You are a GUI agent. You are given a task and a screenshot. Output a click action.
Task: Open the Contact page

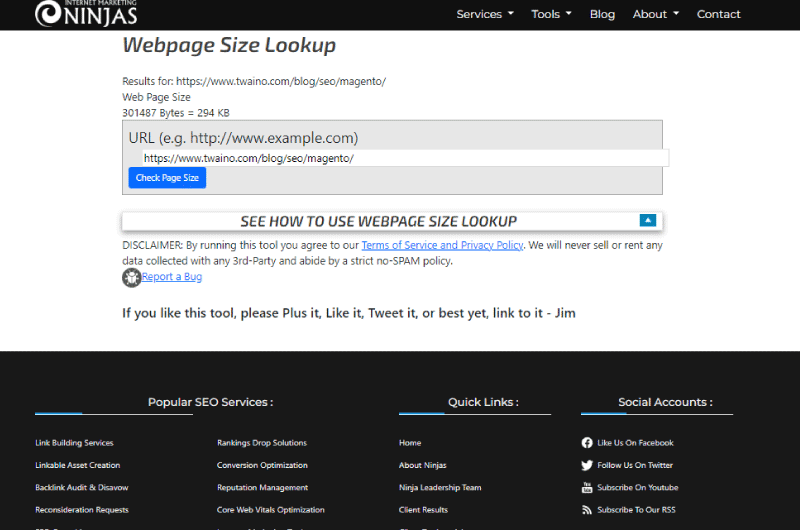(x=718, y=14)
